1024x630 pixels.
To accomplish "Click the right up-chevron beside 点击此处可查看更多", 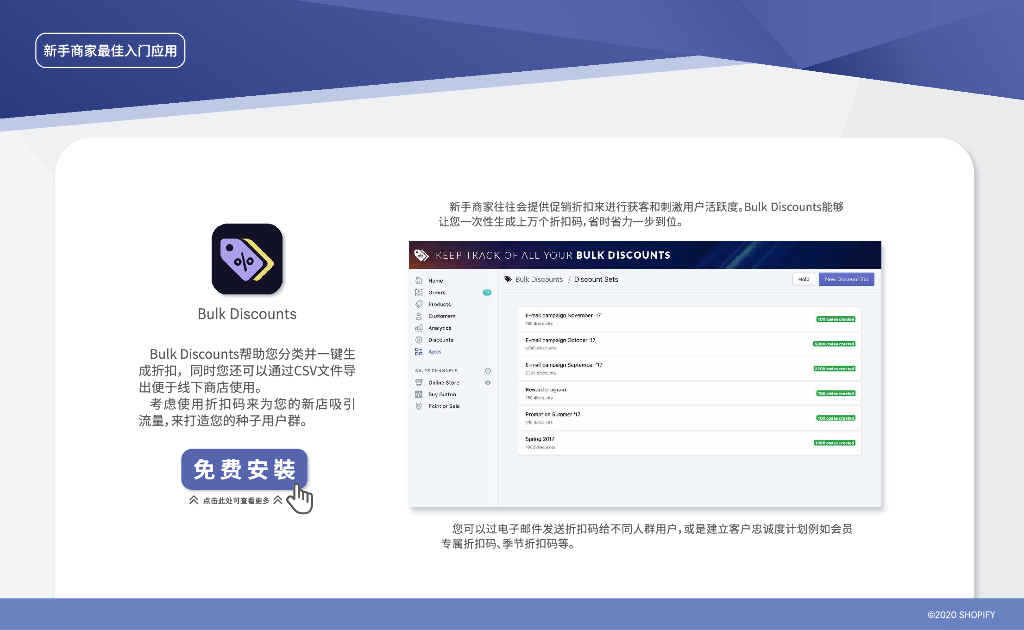I will point(278,500).
